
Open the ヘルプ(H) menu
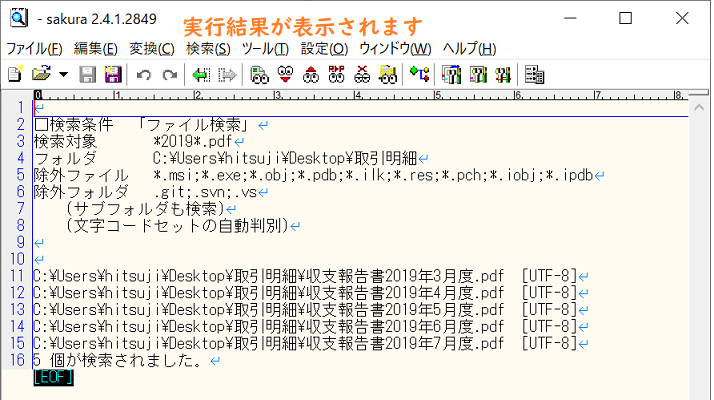point(469,48)
